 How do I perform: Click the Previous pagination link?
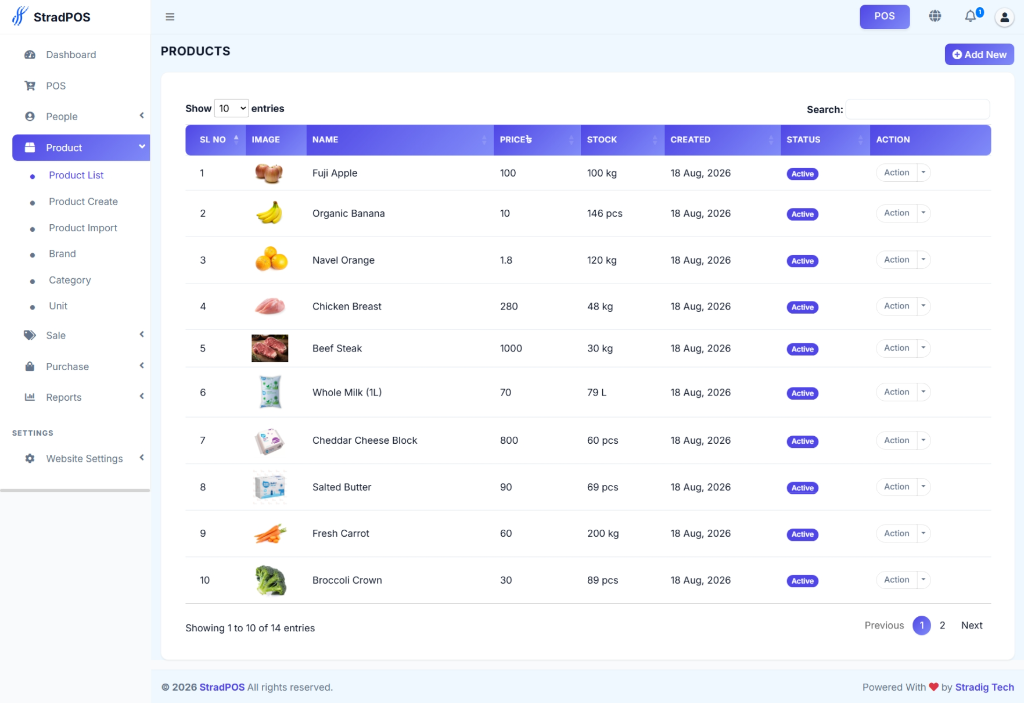884,625
